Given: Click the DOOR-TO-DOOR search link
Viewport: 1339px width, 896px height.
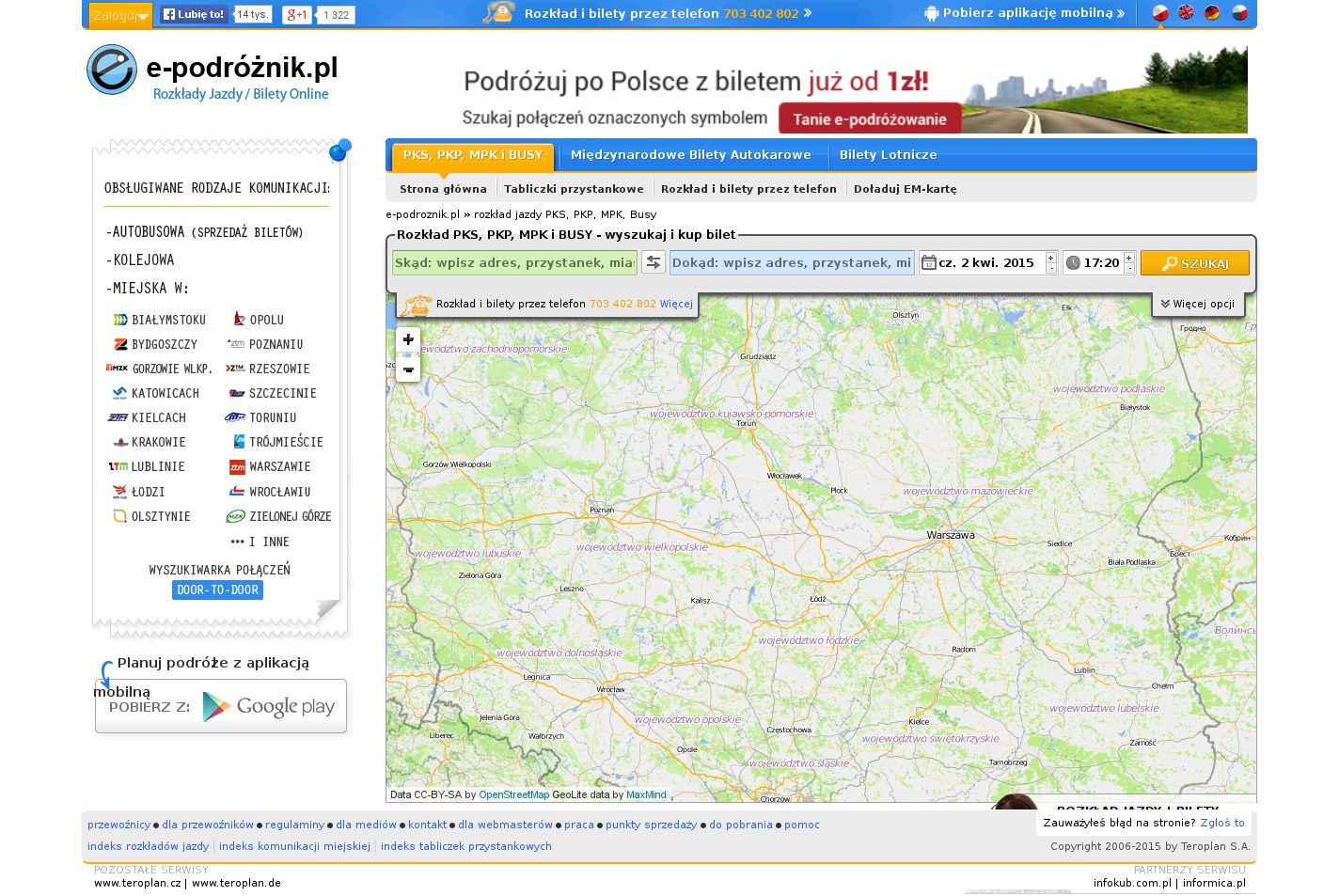Looking at the screenshot, I should (x=217, y=590).
